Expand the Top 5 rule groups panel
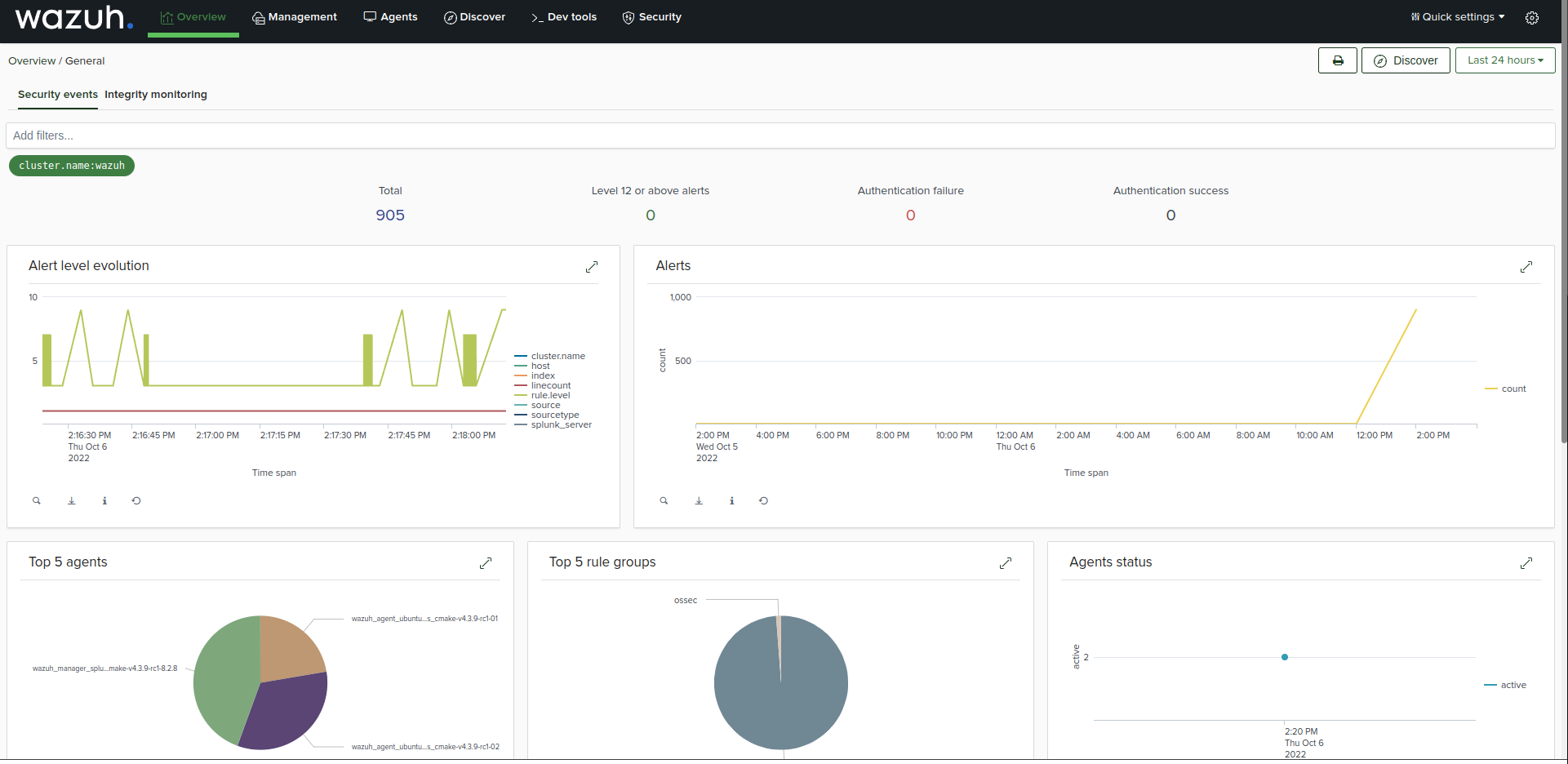 (1006, 563)
